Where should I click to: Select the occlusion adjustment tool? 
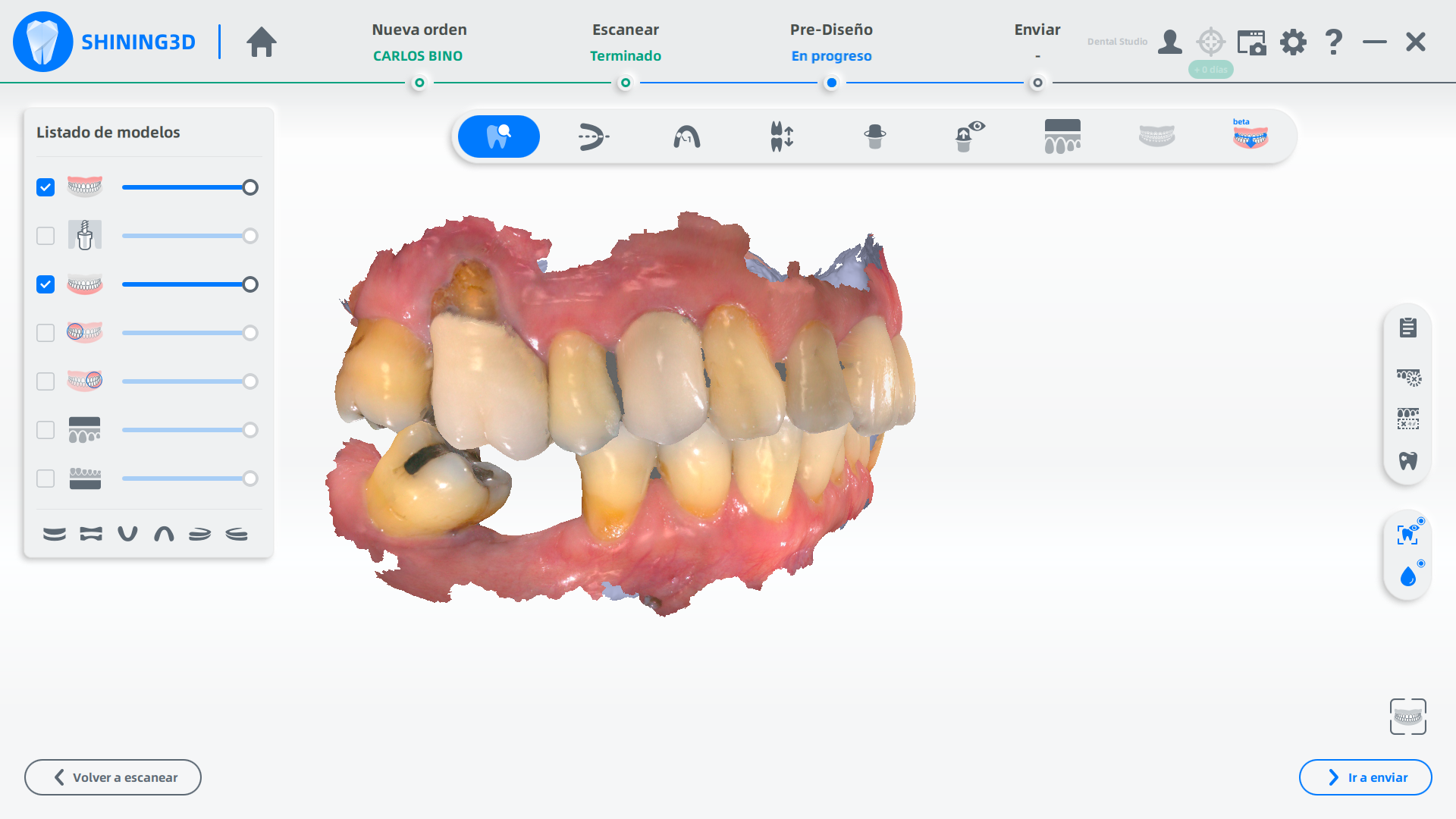[x=781, y=136]
